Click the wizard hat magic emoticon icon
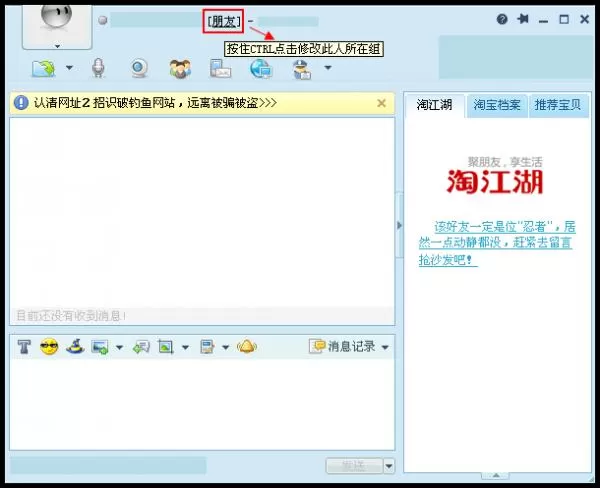This screenshot has width=600, height=488. (x=75, y=346)
